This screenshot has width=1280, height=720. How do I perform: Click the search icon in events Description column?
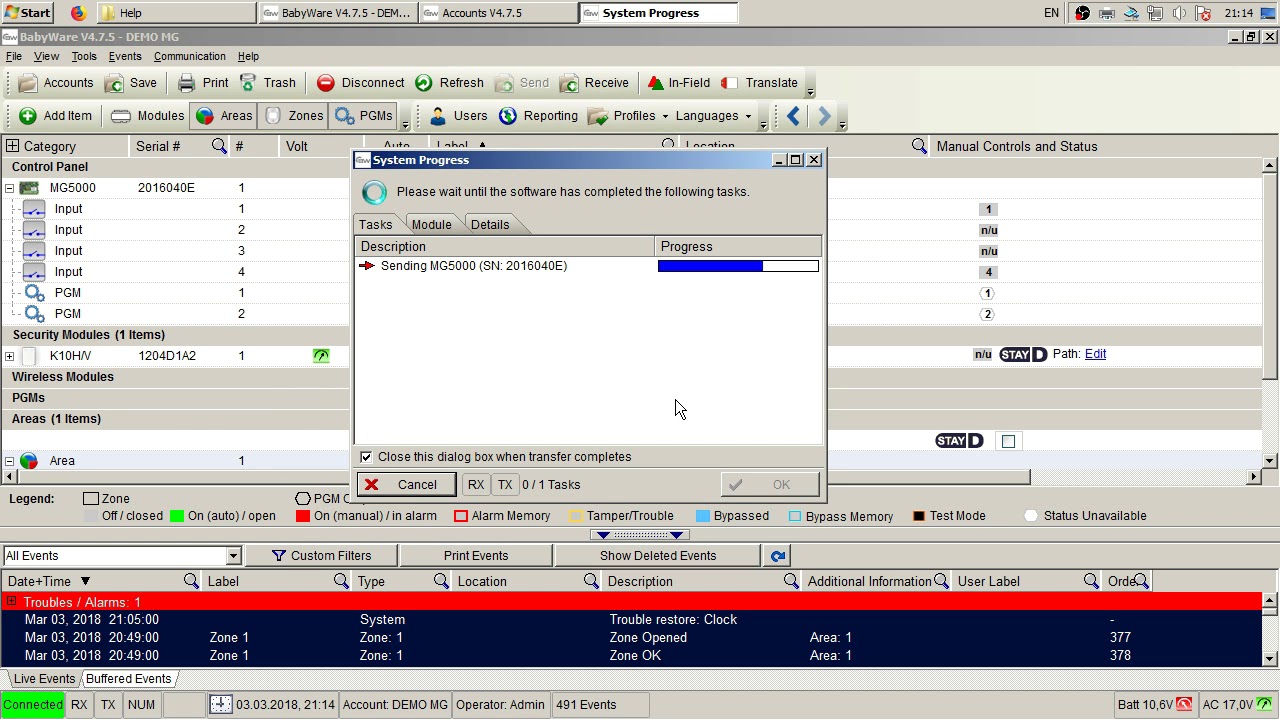pyautogui.click(x=791, y=581)
